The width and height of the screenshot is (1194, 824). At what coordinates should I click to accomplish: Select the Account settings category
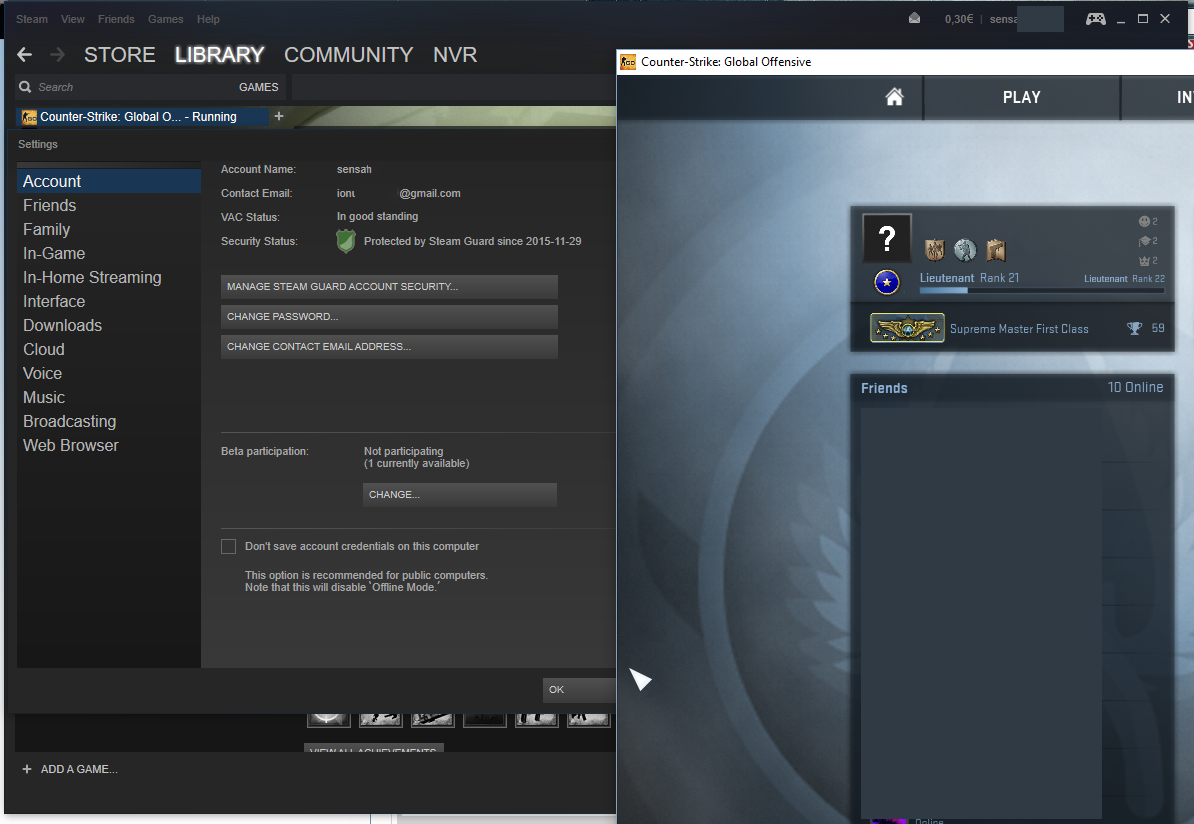[x=109, y=181]
